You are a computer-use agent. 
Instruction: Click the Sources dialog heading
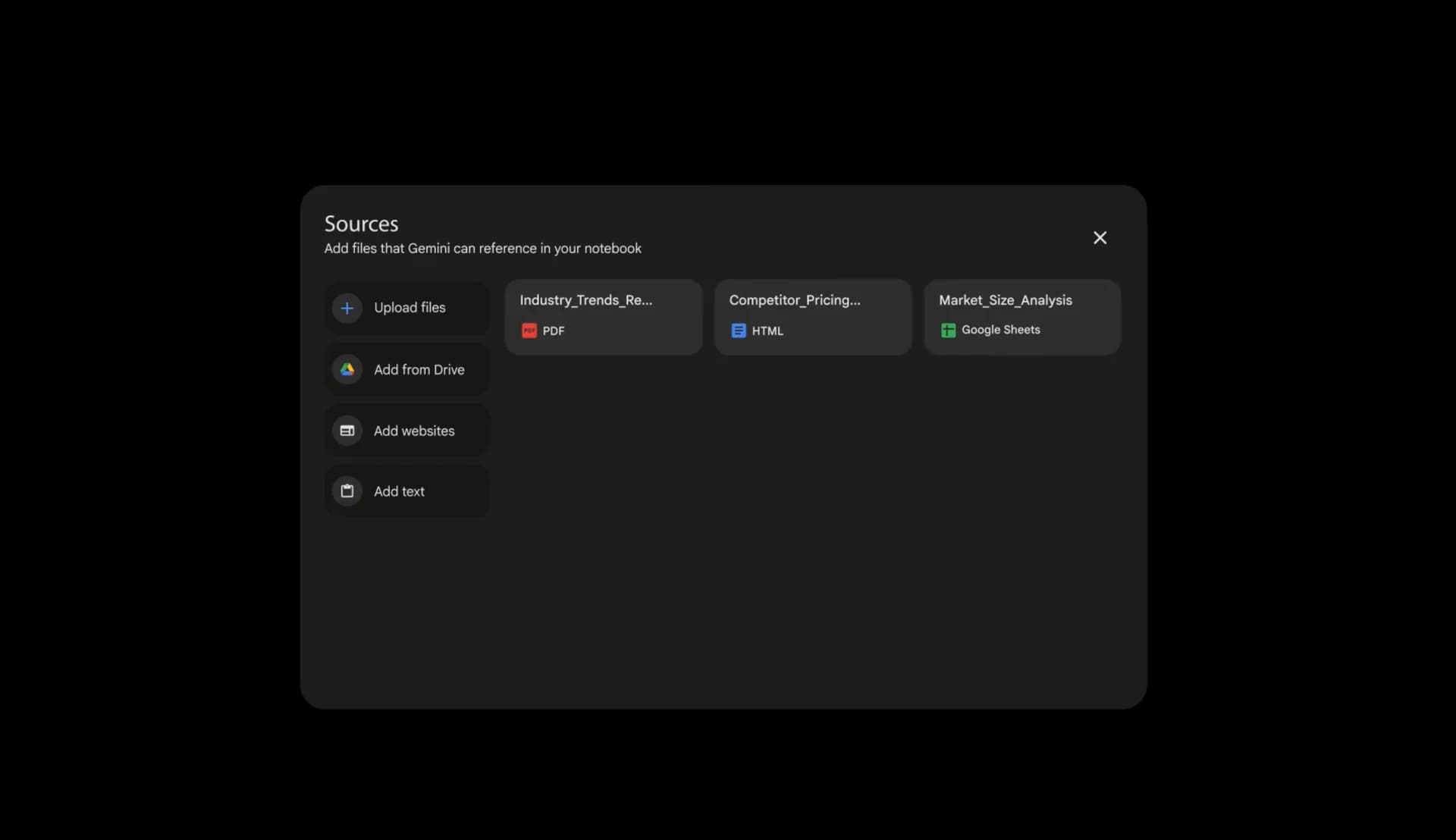pyautogui.click(x=361, y=223)
